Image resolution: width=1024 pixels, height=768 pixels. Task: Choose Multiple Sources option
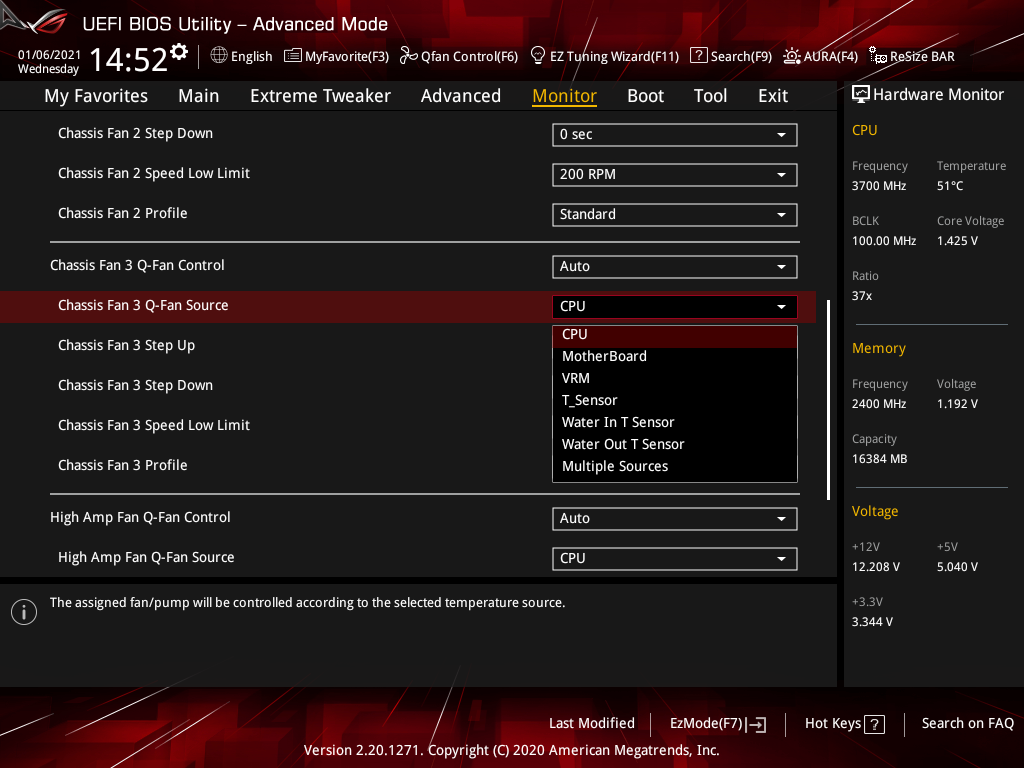(675, 466)
